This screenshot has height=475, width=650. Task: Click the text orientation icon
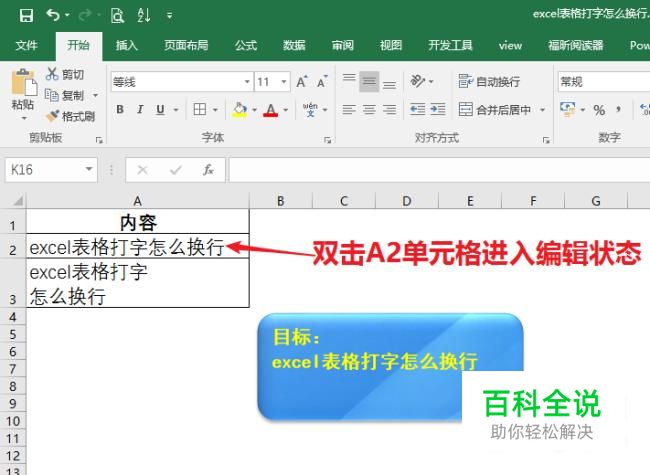[417, 81]
